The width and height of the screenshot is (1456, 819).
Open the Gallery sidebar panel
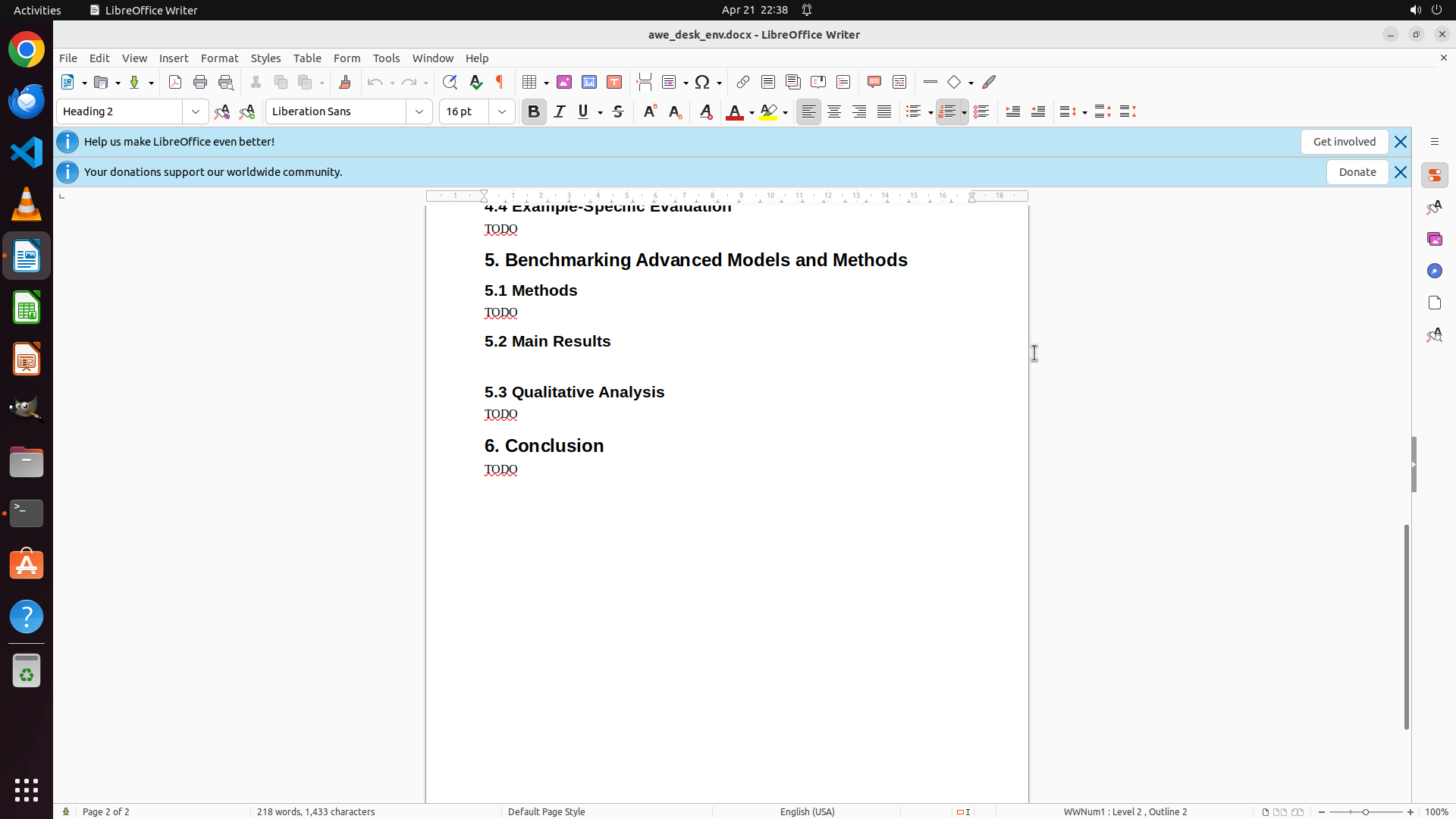point(1434,239)
